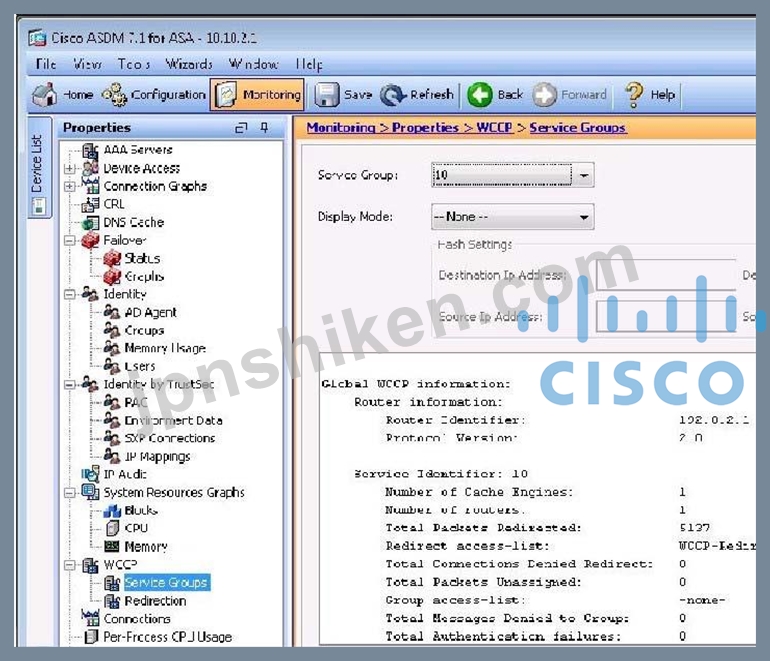Click the green Back arrow

point(479,95)
